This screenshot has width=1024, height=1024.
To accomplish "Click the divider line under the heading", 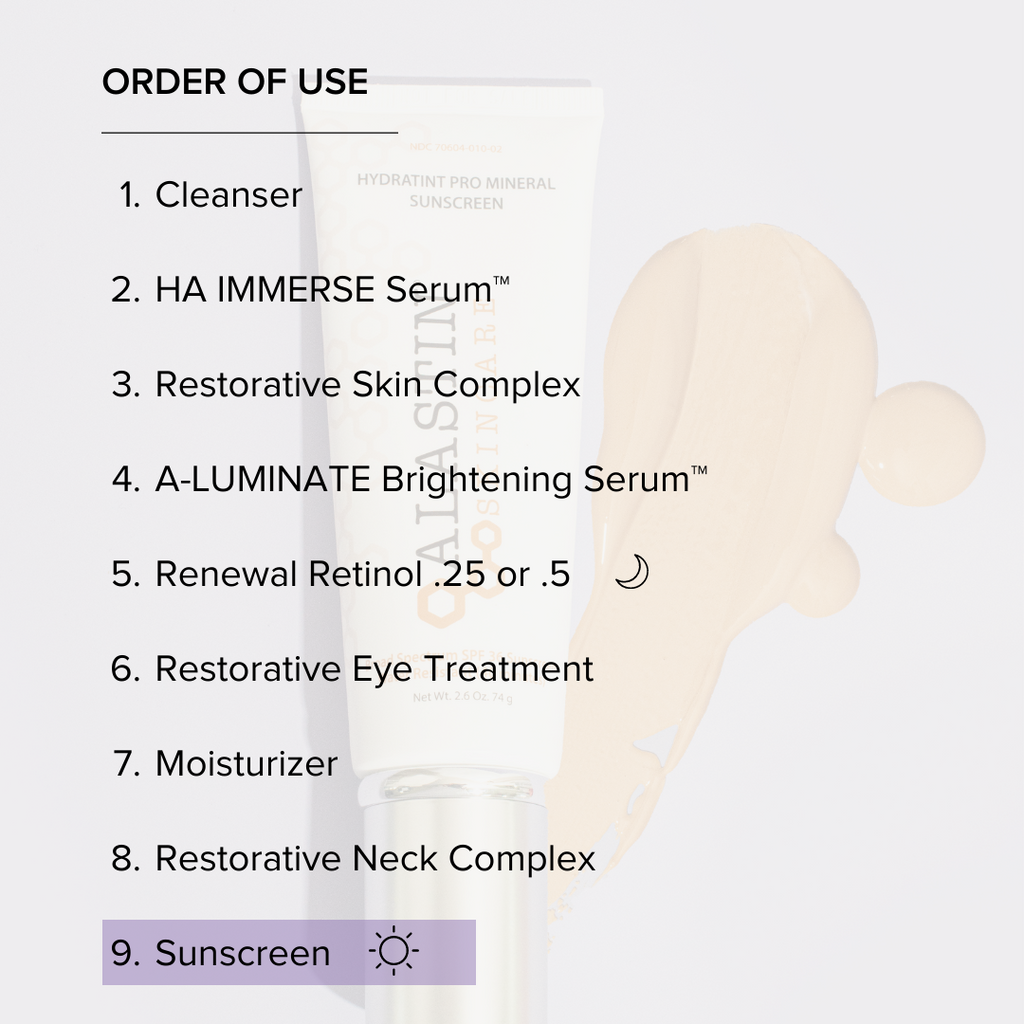I will pos(250,131).
